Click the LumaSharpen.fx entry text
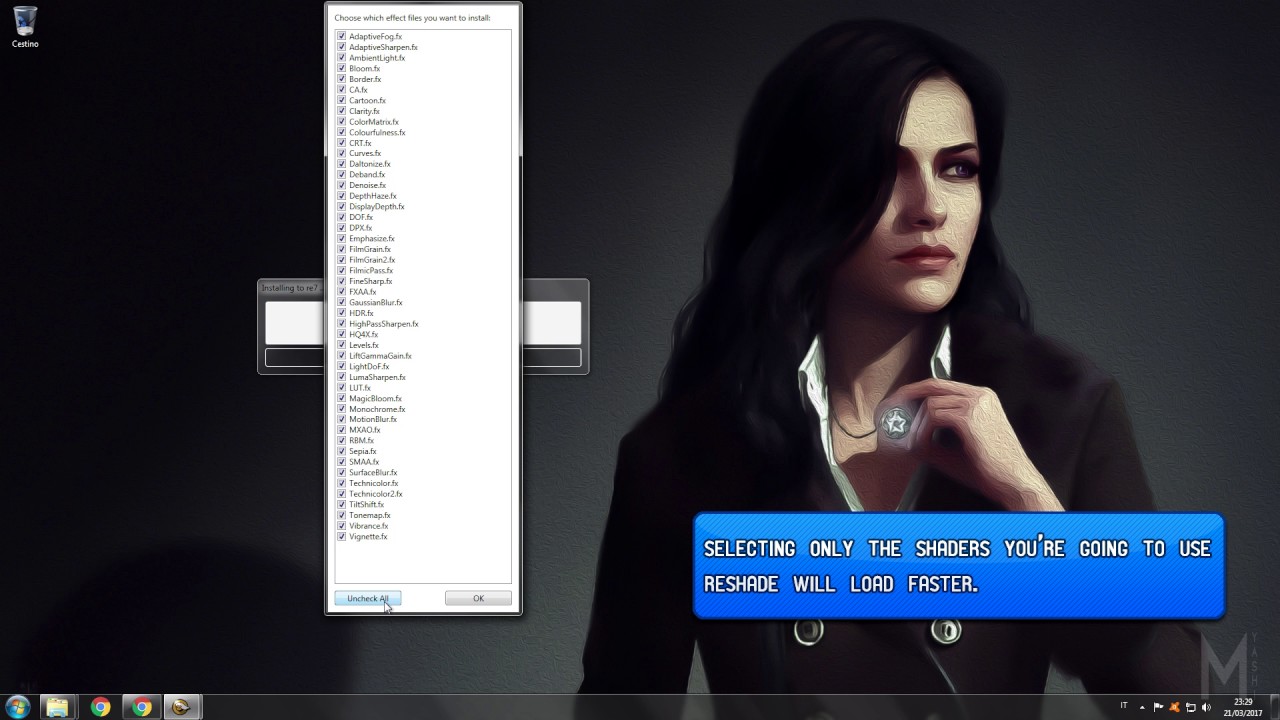 click(377, 377)
